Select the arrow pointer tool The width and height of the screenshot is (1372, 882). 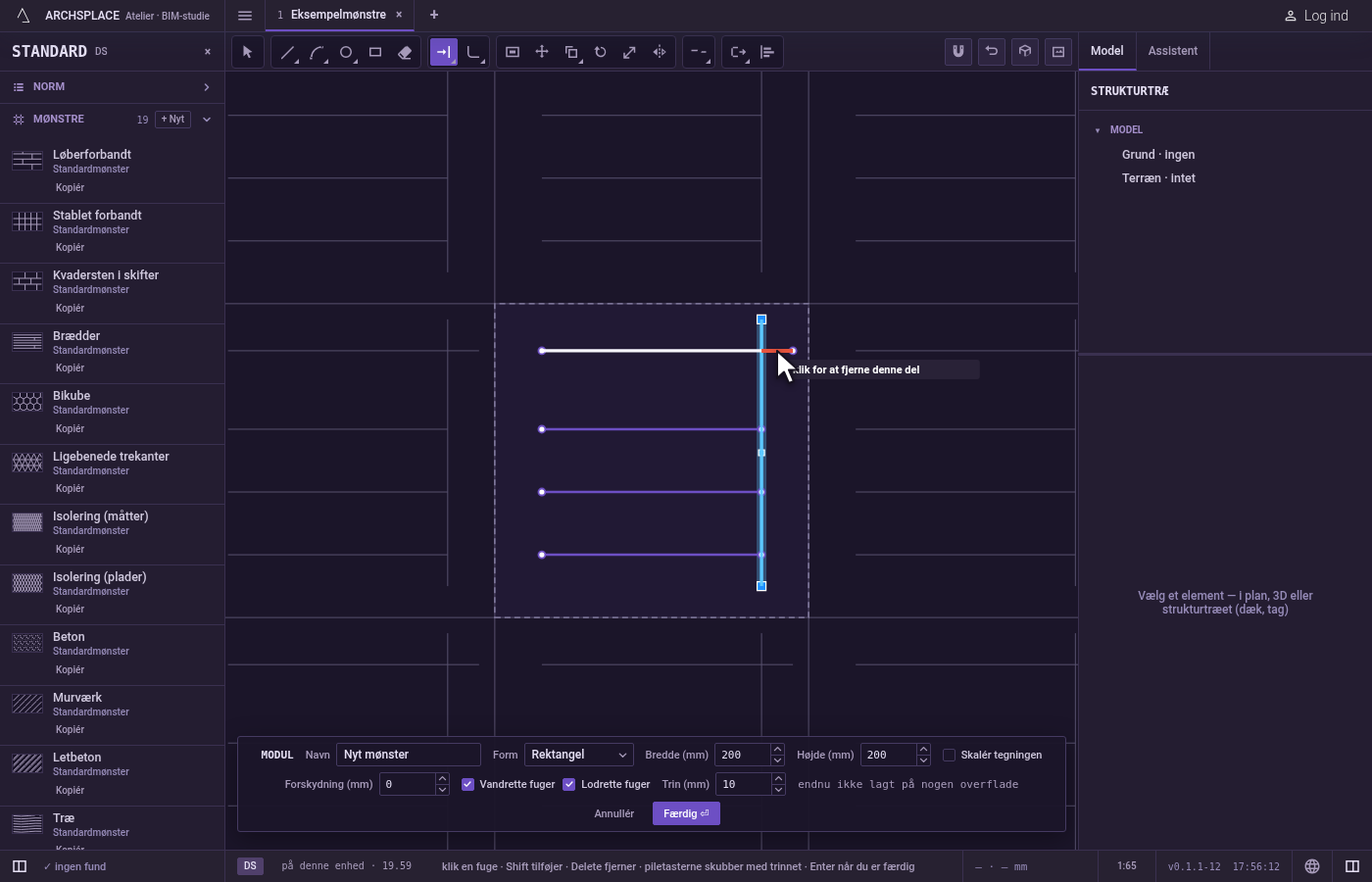coord(248,52)
